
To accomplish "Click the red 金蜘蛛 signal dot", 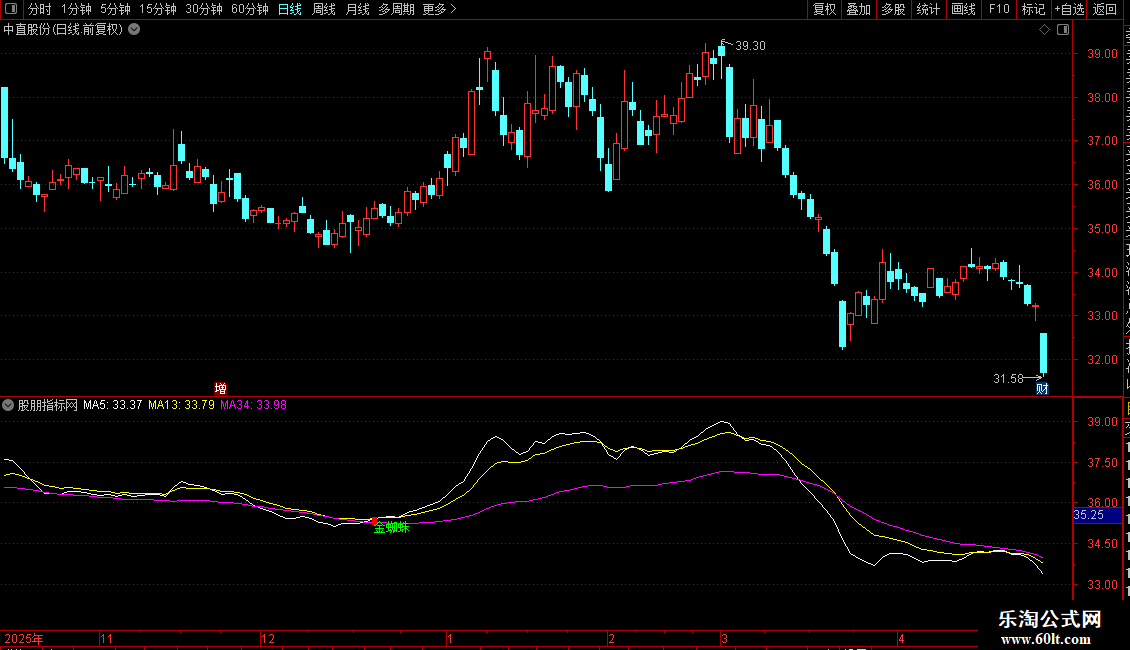I will (x=374, y=521).
